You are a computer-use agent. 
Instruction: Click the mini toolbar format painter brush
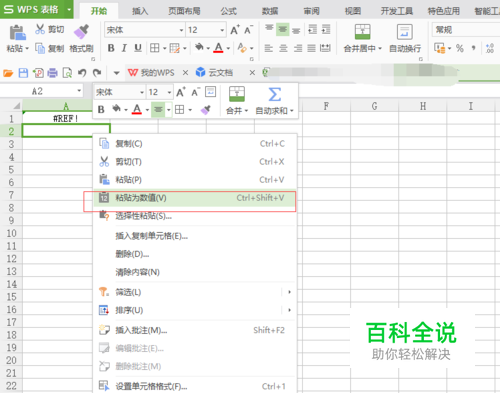pyautogui.click(x=205, y=109)
